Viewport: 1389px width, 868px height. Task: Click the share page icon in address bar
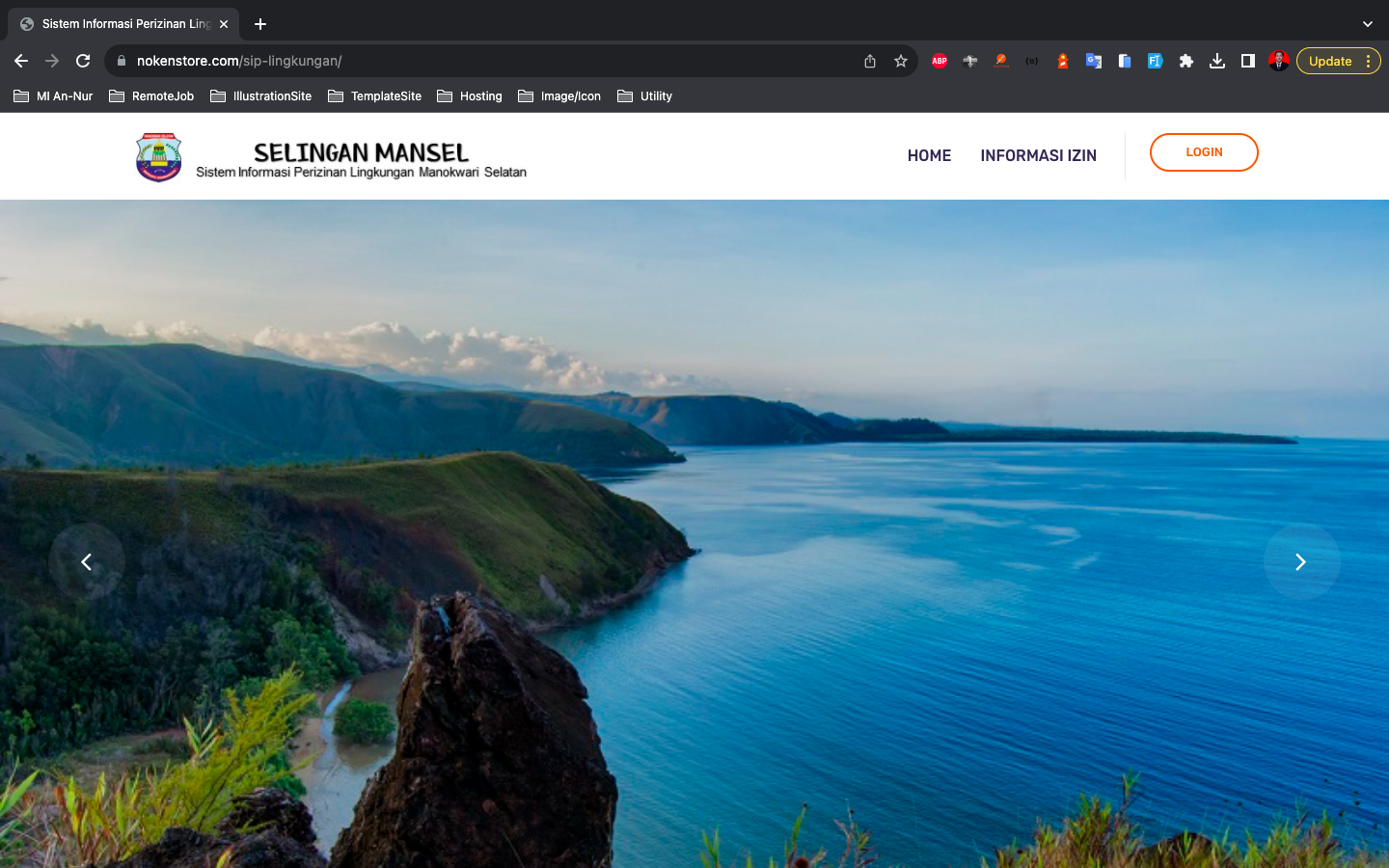(x=870, y=61)
